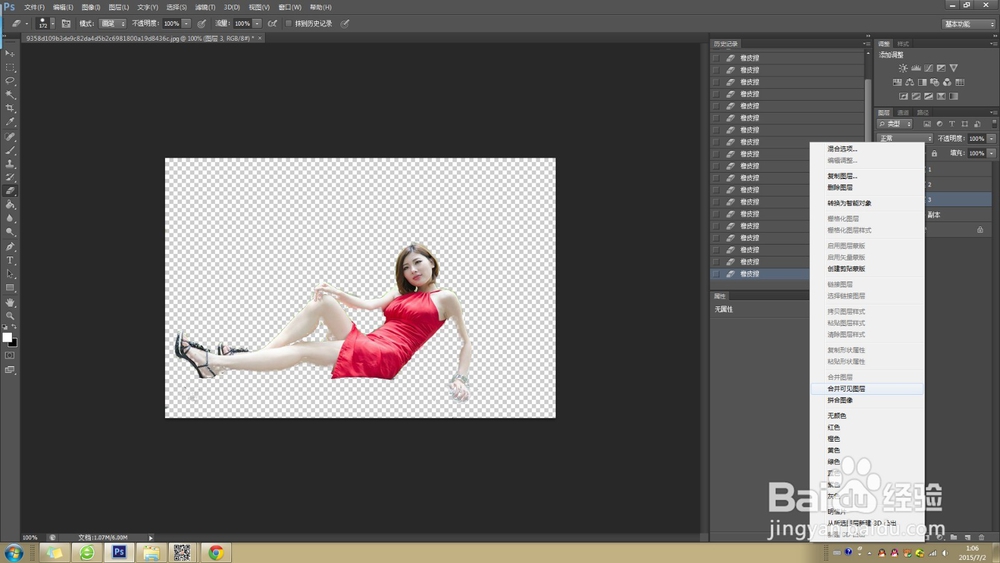The image size is (1000, 563).
Task: Select the Hand tool
Action: coord(10,302)
